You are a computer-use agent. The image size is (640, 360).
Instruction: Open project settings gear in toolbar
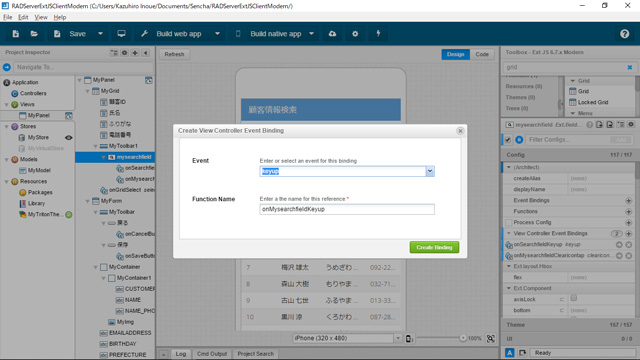point(355,34)
